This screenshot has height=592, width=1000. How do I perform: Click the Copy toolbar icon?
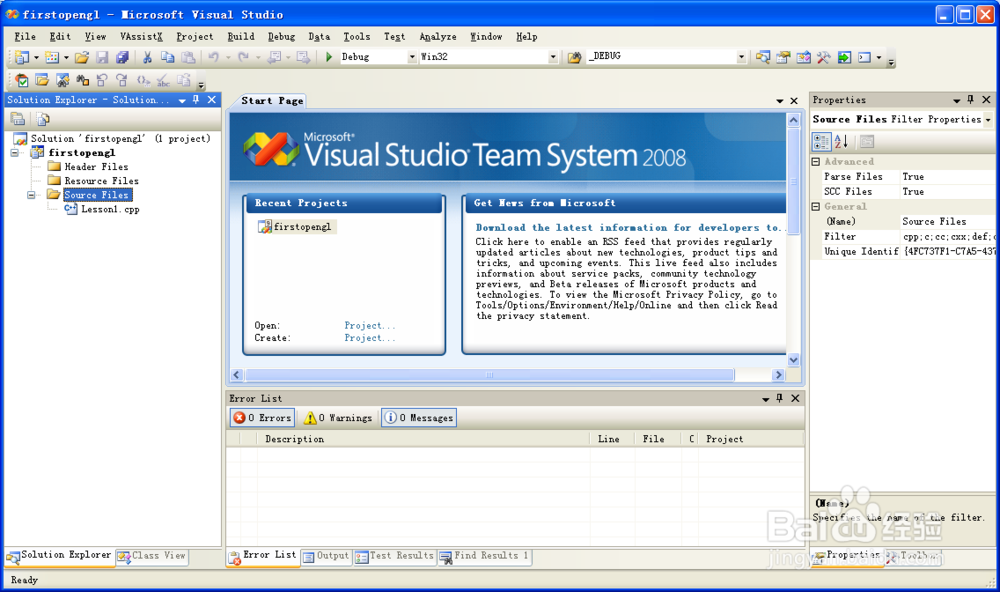(168, 57)
